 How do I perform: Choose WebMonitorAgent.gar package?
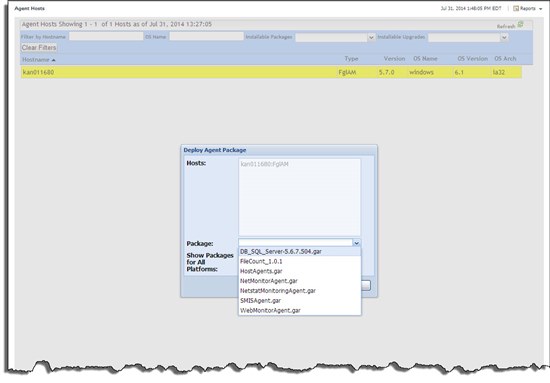[x=300, y=310]
